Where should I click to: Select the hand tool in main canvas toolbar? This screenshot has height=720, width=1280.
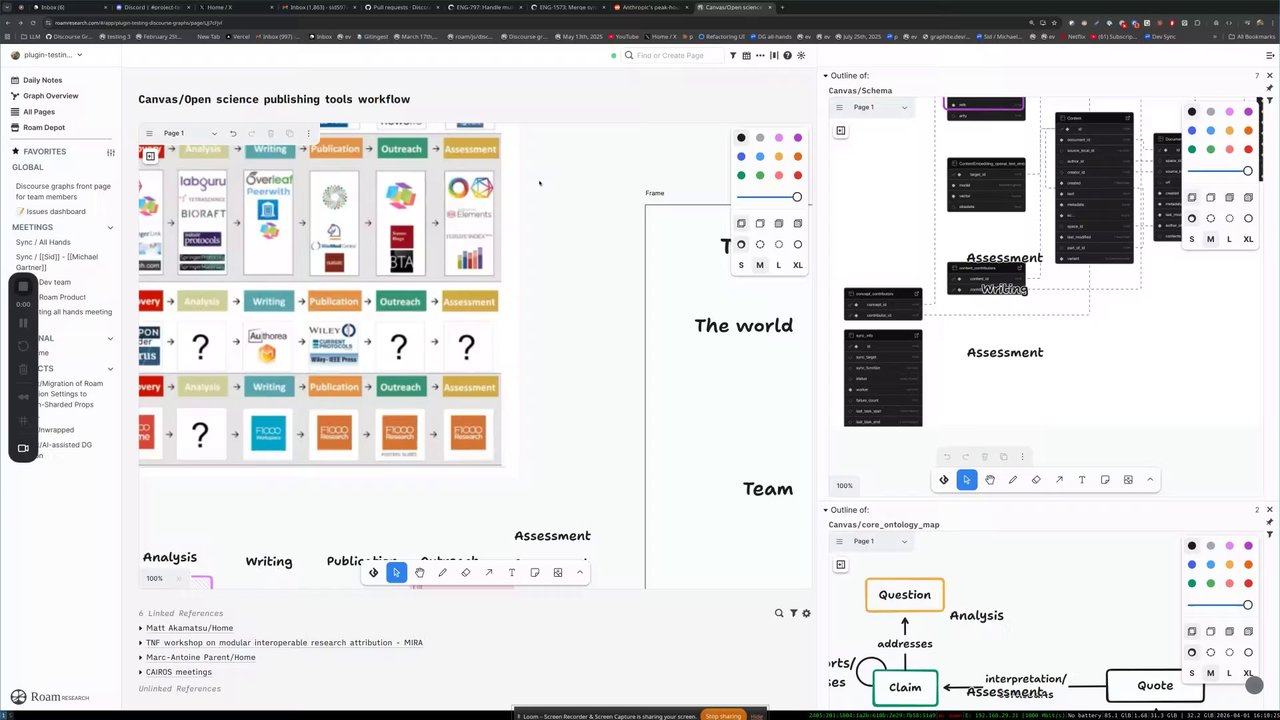click(419, 573)
